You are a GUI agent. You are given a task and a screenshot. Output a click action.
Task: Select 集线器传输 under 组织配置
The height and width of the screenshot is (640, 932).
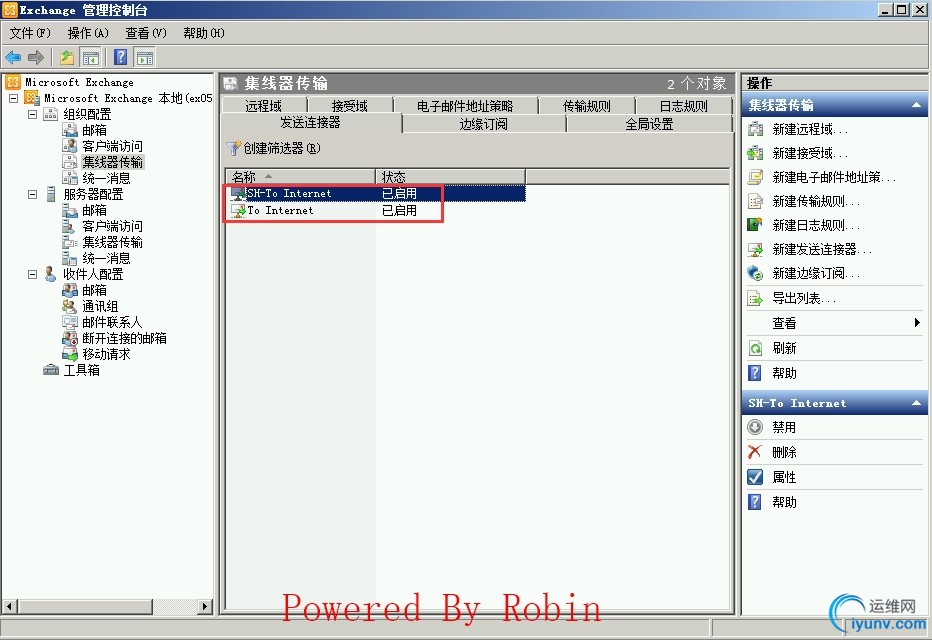(x=112, y=162)
